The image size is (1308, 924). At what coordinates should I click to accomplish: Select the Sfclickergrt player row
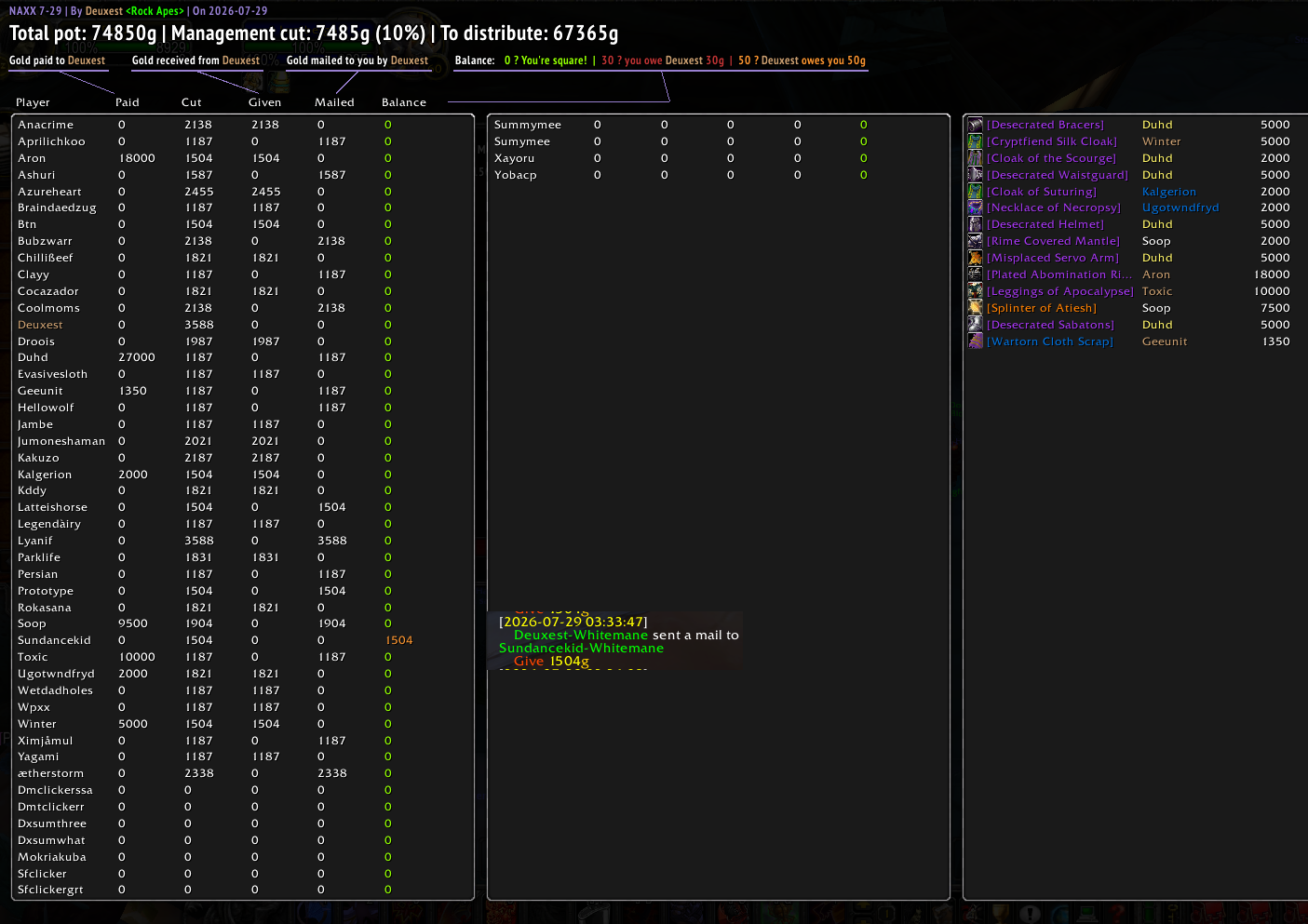243,890
